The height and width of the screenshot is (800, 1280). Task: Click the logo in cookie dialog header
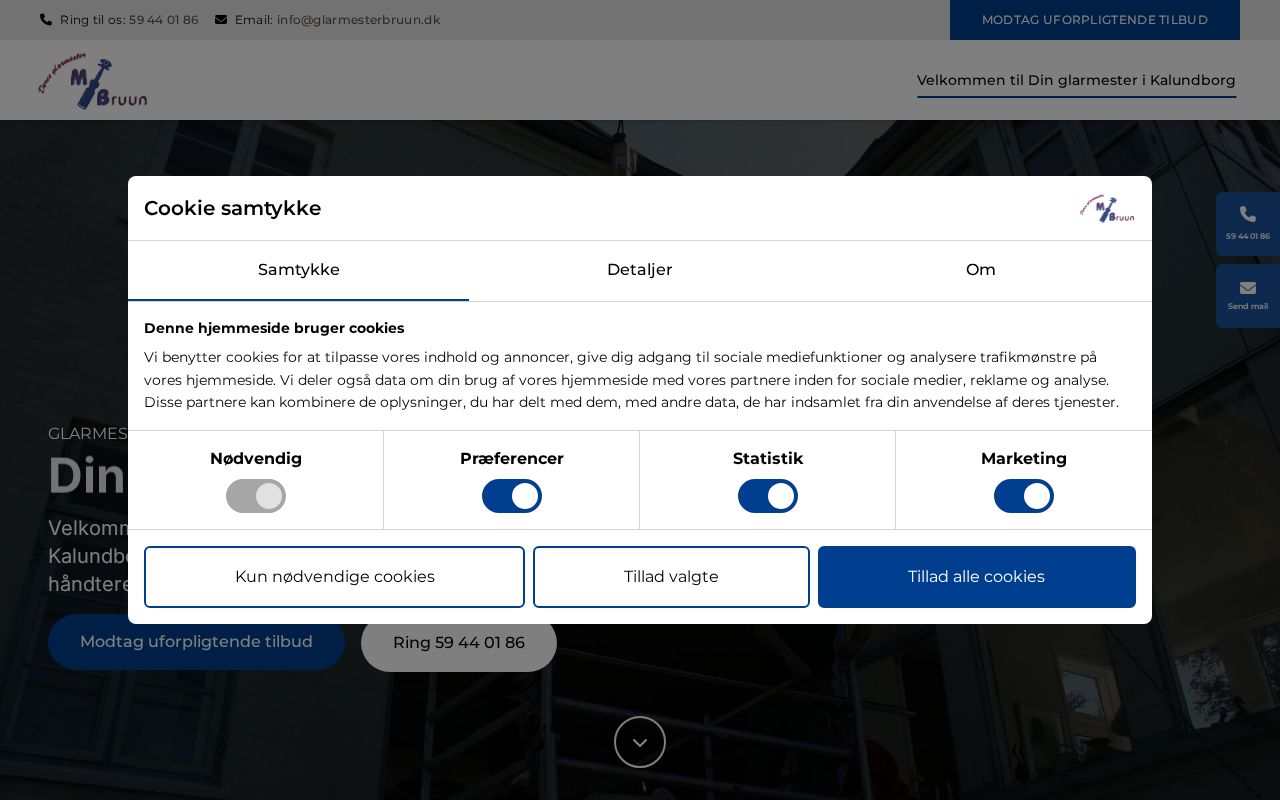coord(1107,209)
